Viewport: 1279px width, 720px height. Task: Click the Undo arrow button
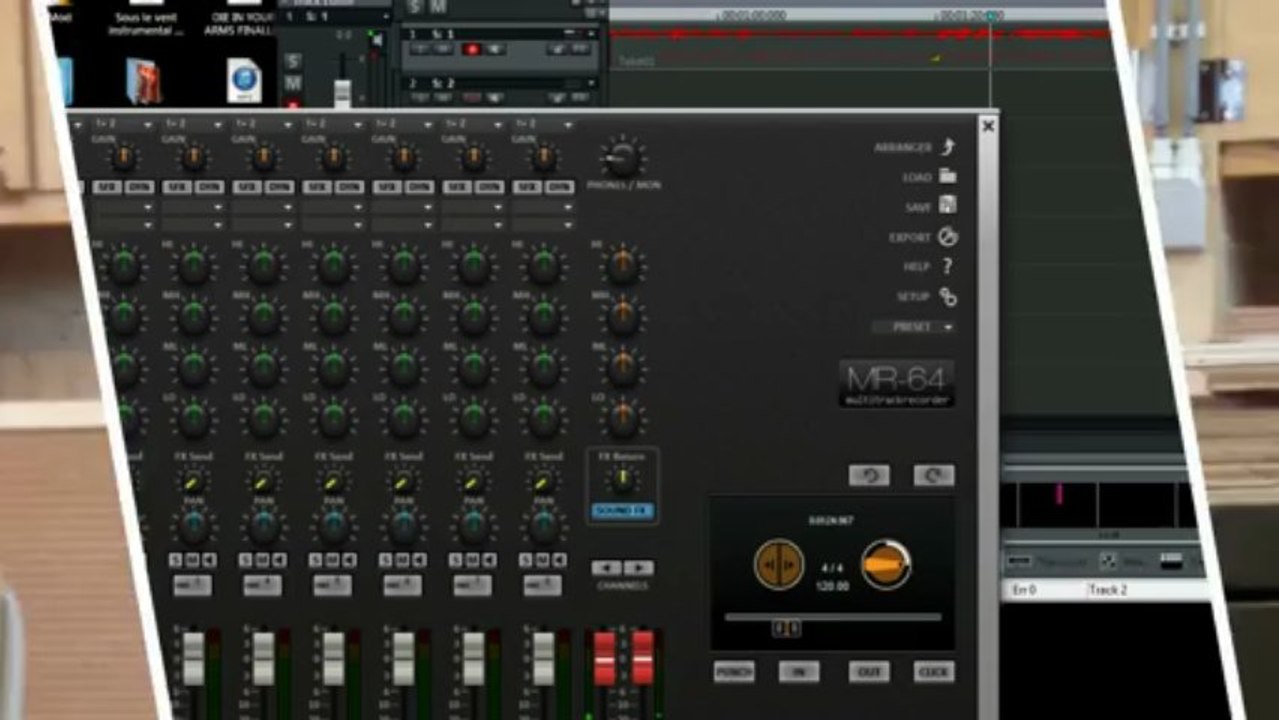(869, 475)
